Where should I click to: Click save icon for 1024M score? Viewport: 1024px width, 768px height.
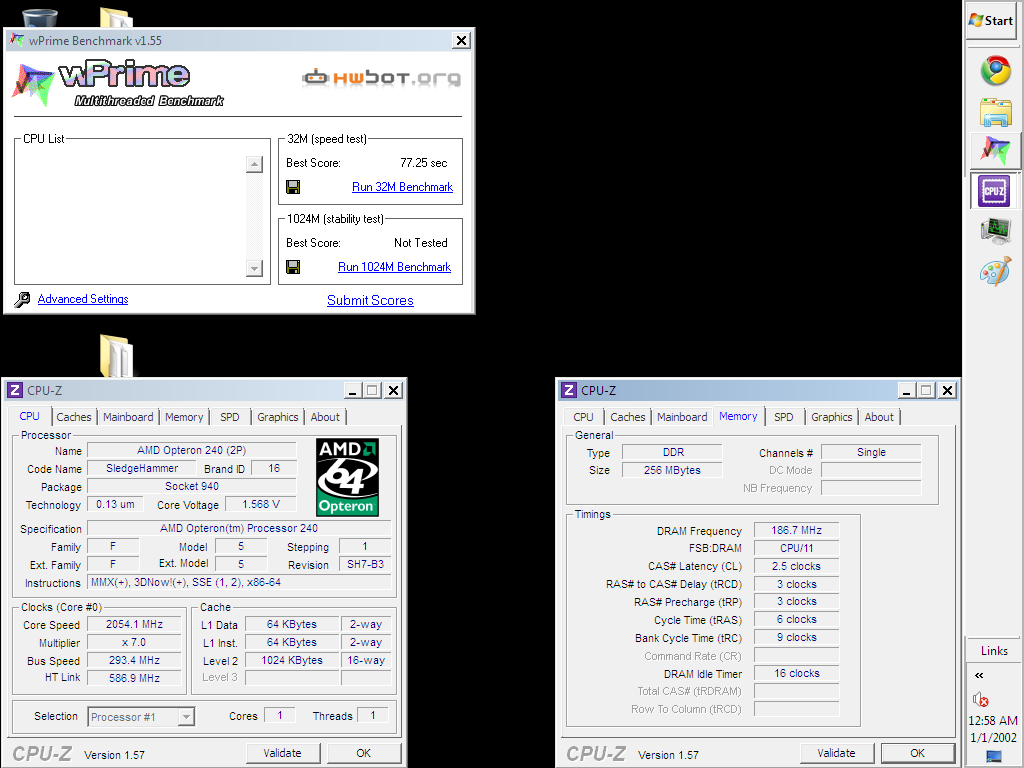pos(293,266)
